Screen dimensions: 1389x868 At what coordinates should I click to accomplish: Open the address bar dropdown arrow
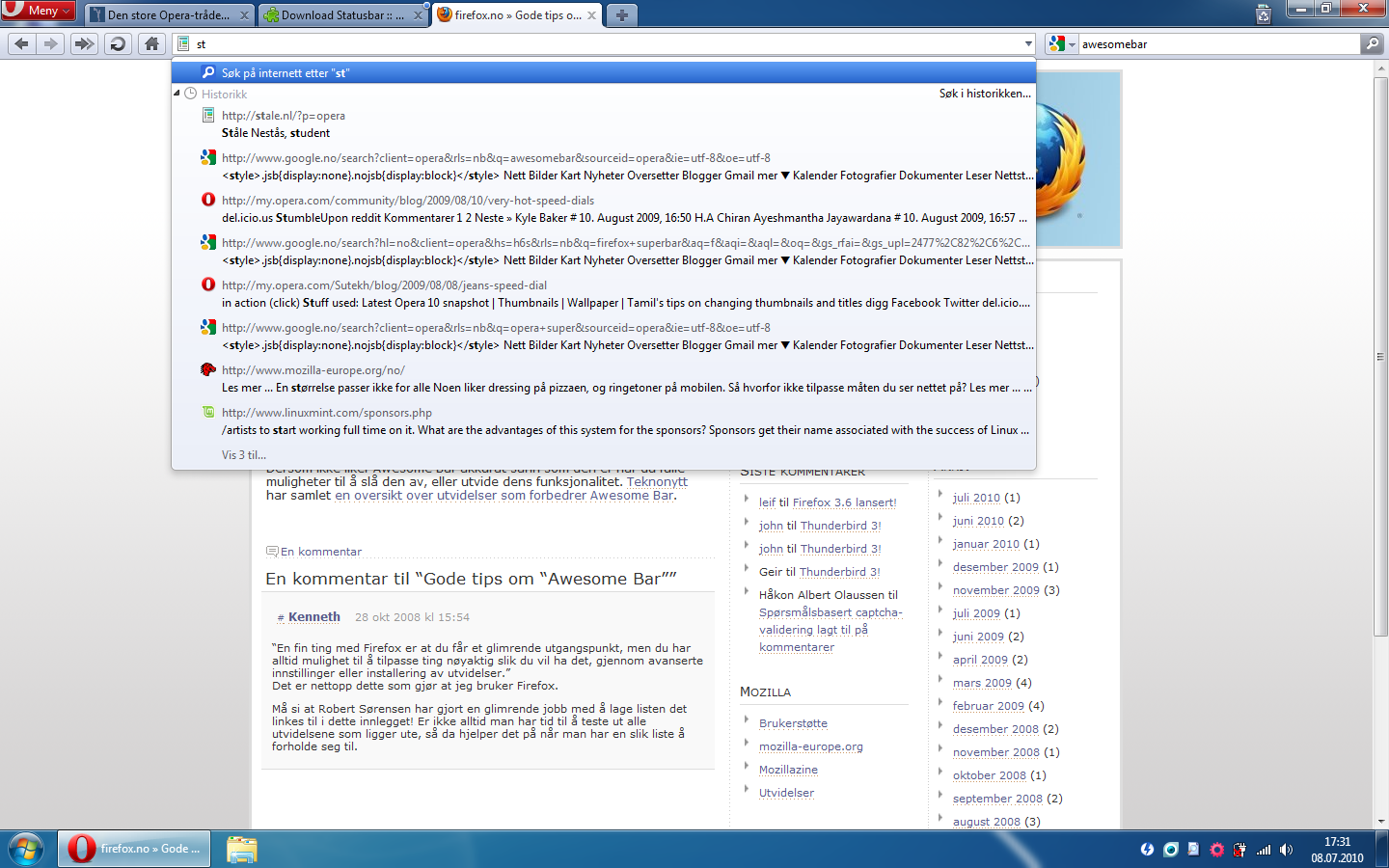[1028, 43]
